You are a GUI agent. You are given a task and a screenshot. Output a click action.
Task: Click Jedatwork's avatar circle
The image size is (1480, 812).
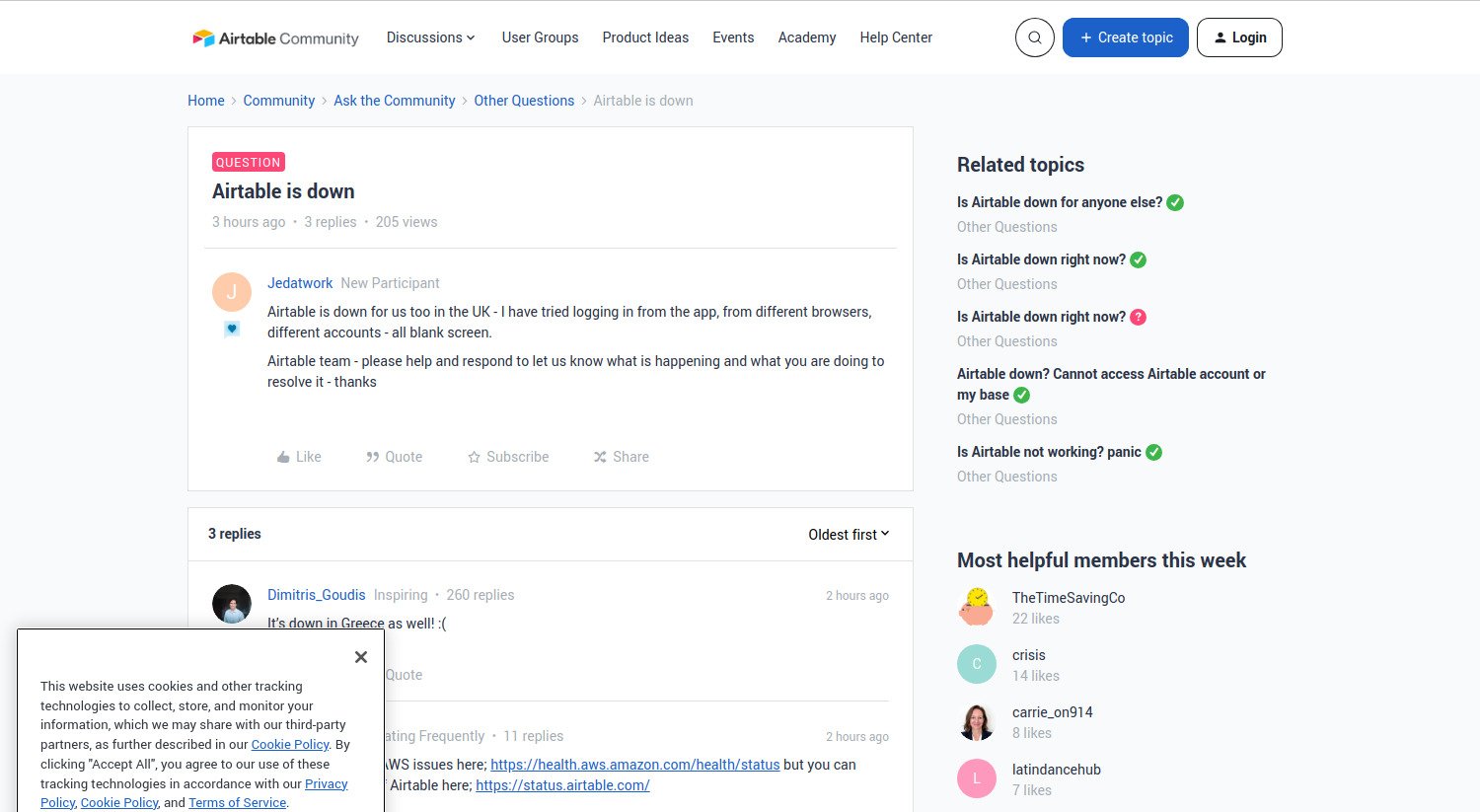[232, 292]
